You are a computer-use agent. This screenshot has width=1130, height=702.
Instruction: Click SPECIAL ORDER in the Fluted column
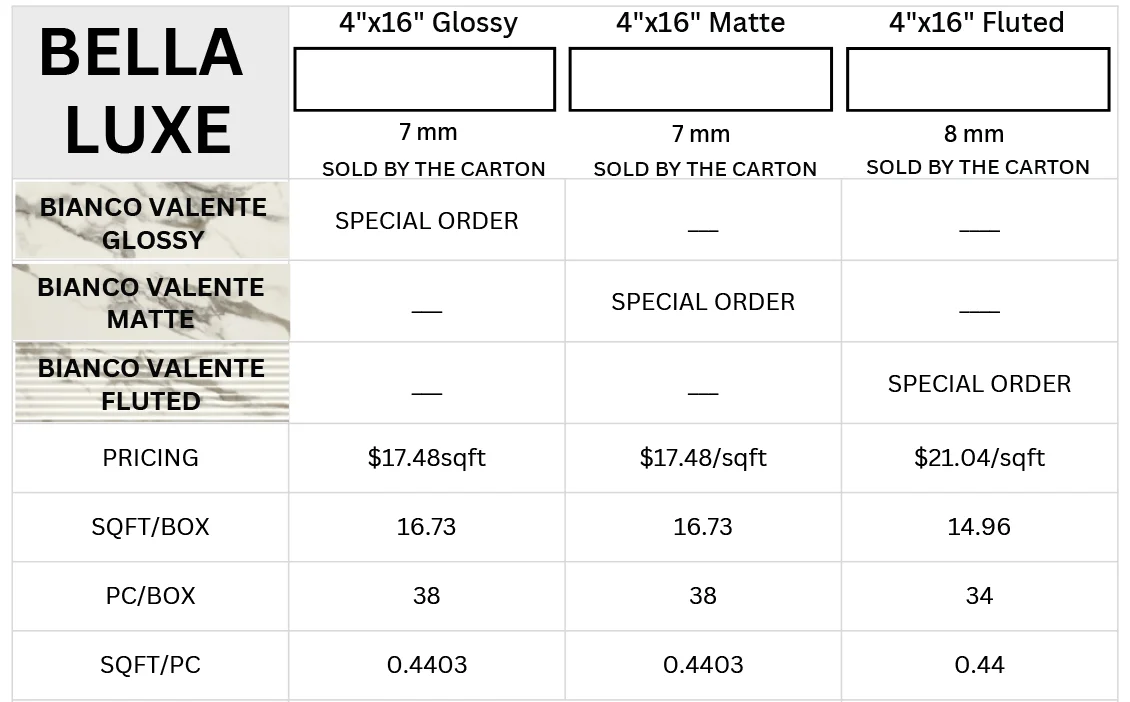(979, 384)
